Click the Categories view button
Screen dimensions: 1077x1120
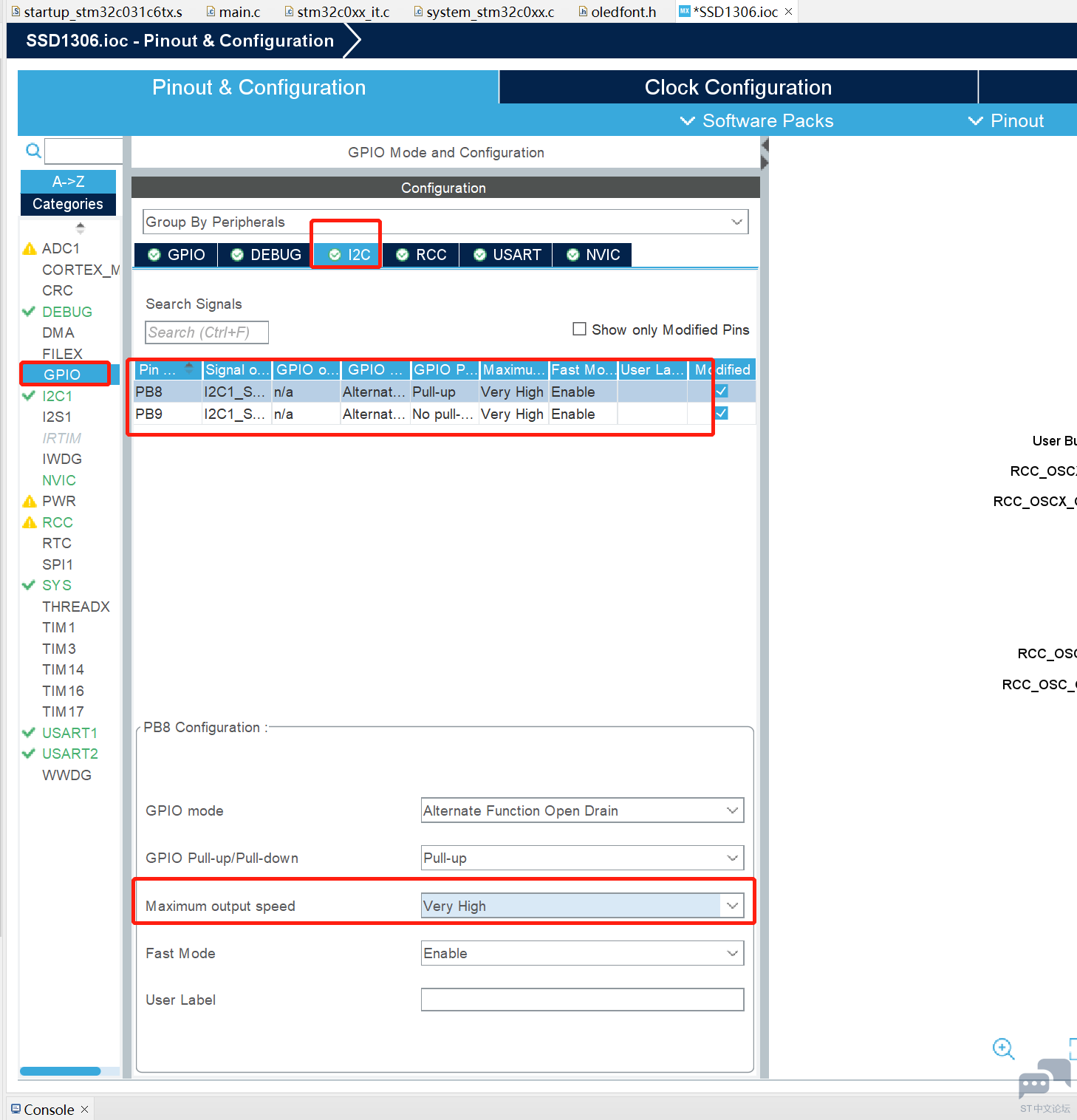[x=68, y=204]
